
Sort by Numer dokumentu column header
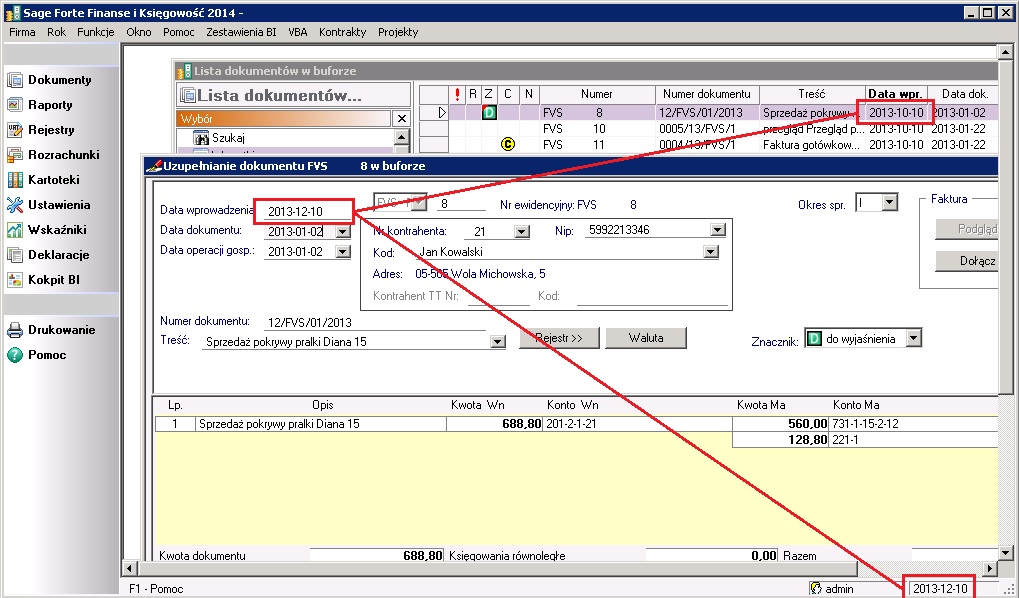[706, 94]
